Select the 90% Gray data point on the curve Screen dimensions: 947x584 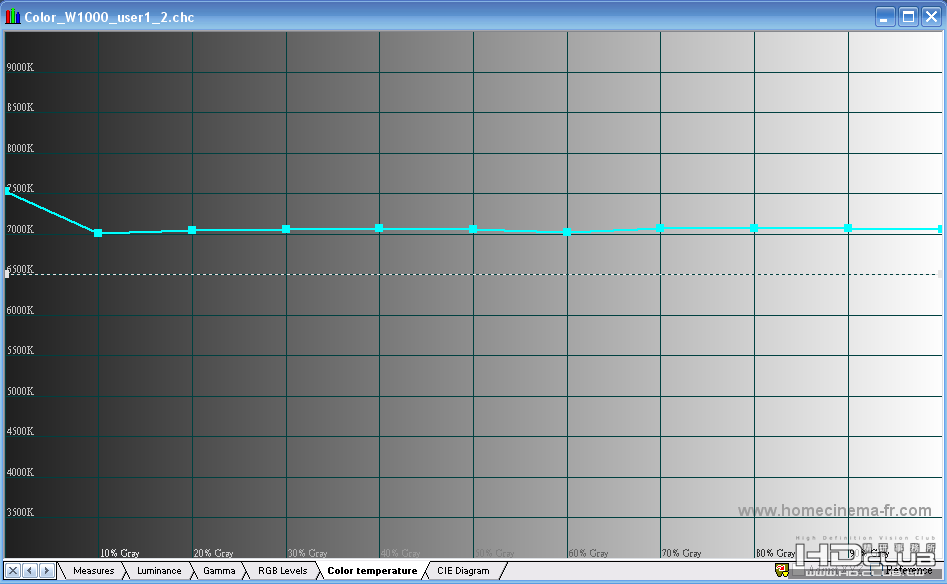tap(848, 228)
